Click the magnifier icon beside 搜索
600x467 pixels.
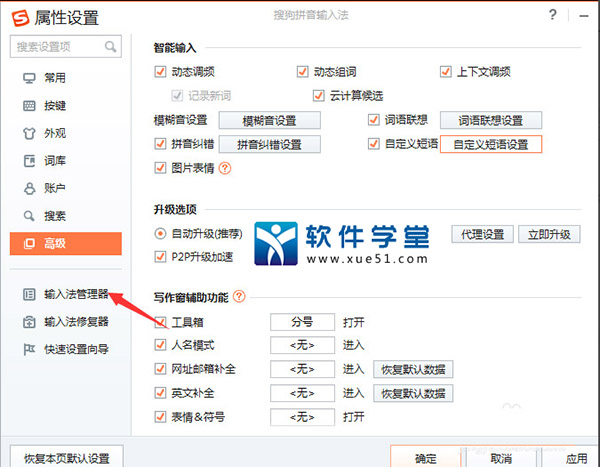point(29,216)
